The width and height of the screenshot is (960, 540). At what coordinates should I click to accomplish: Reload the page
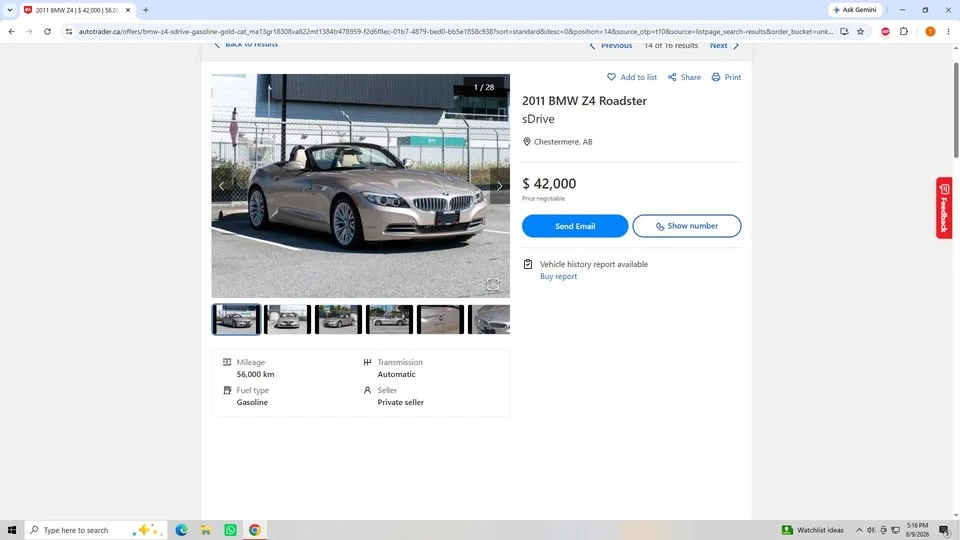[x=47, y=31]
